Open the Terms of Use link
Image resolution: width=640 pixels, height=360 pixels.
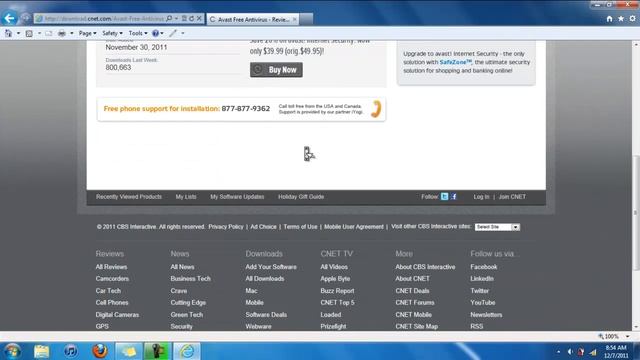point(300,227)
